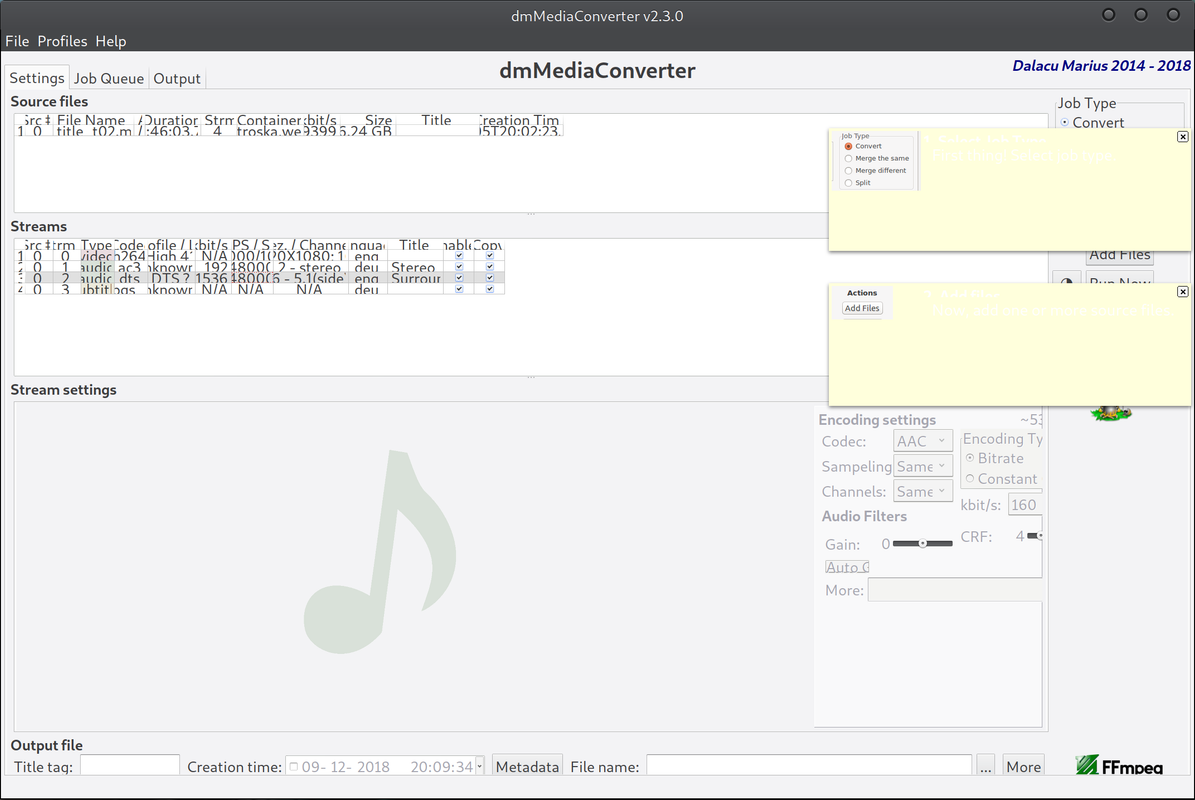Open the File menu

pos(17,41)
